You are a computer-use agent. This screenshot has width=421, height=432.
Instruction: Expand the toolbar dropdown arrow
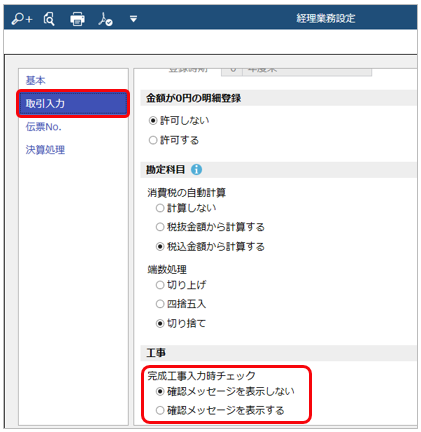click(x=133, y=19)
